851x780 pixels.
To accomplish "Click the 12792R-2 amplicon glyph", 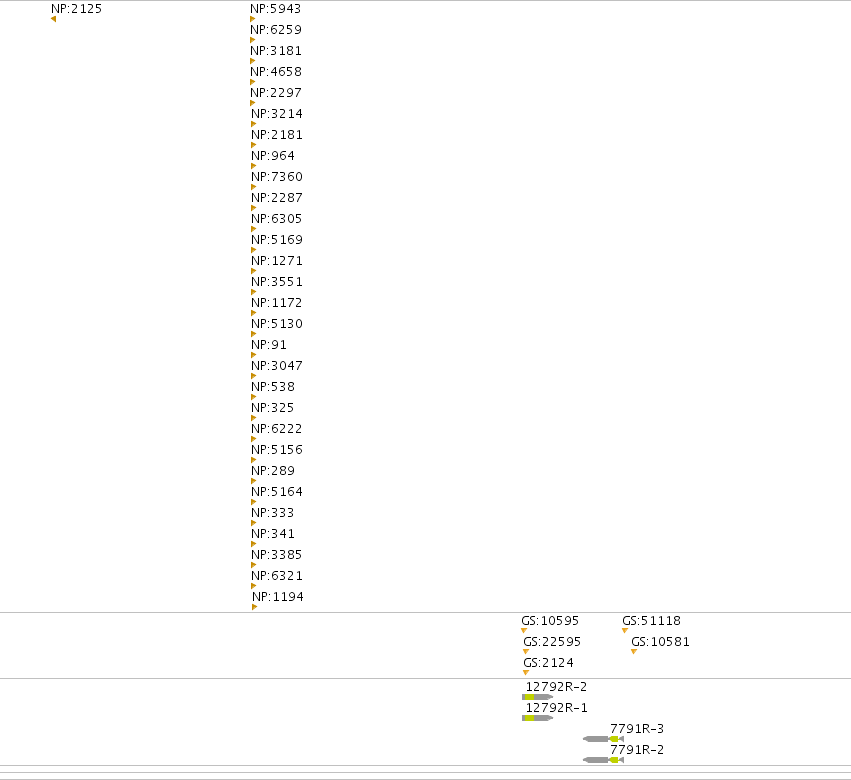I will pos(537,697).
